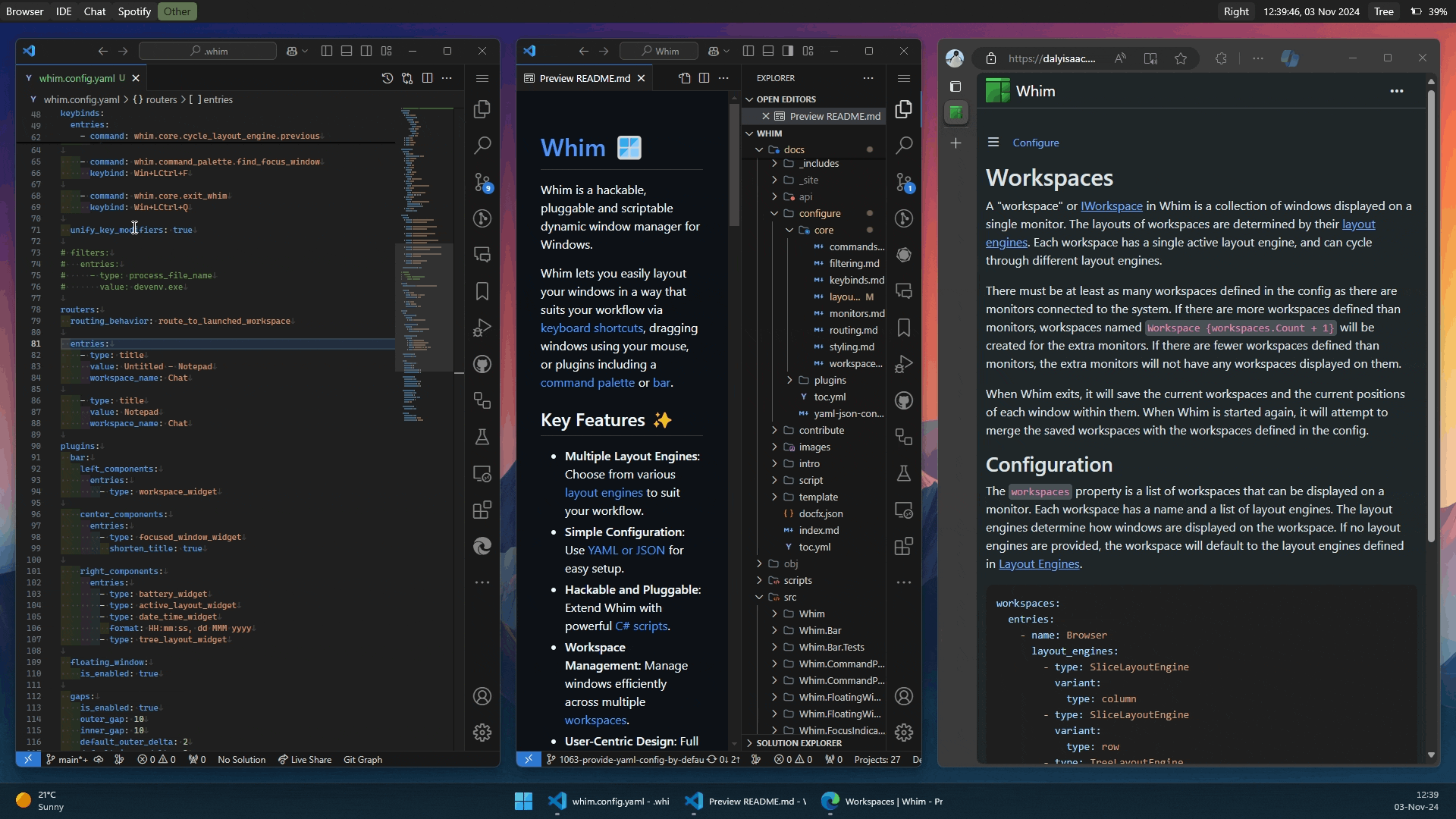Open the Workspace link in documentation
Image resolution: width=1456 pixels, height=819 pixels.
[x=1111, y=206]
